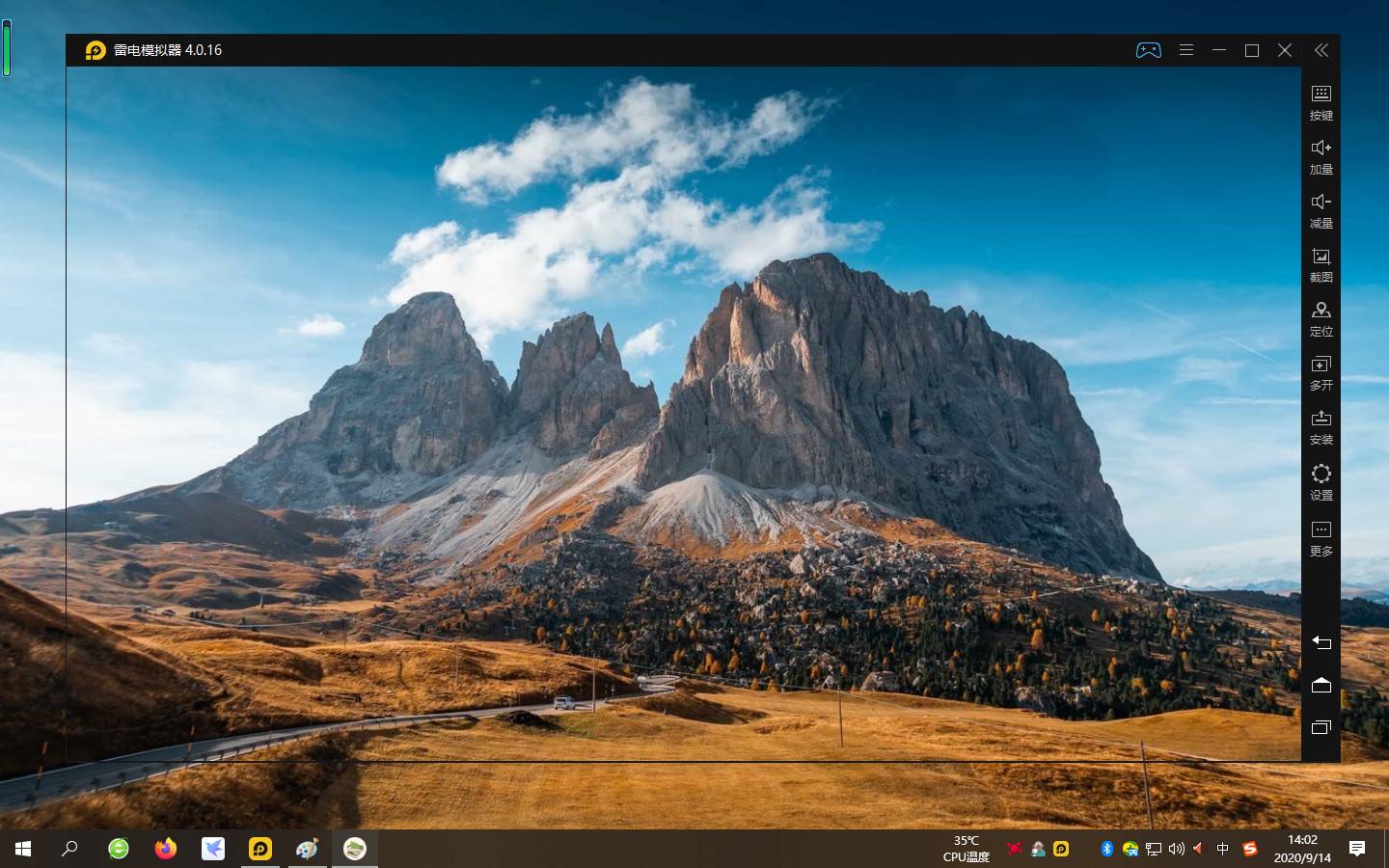Open the Paint palette taskbar app
The width and height of the screenshot is (1389, 868).
(x=308, y=849)
